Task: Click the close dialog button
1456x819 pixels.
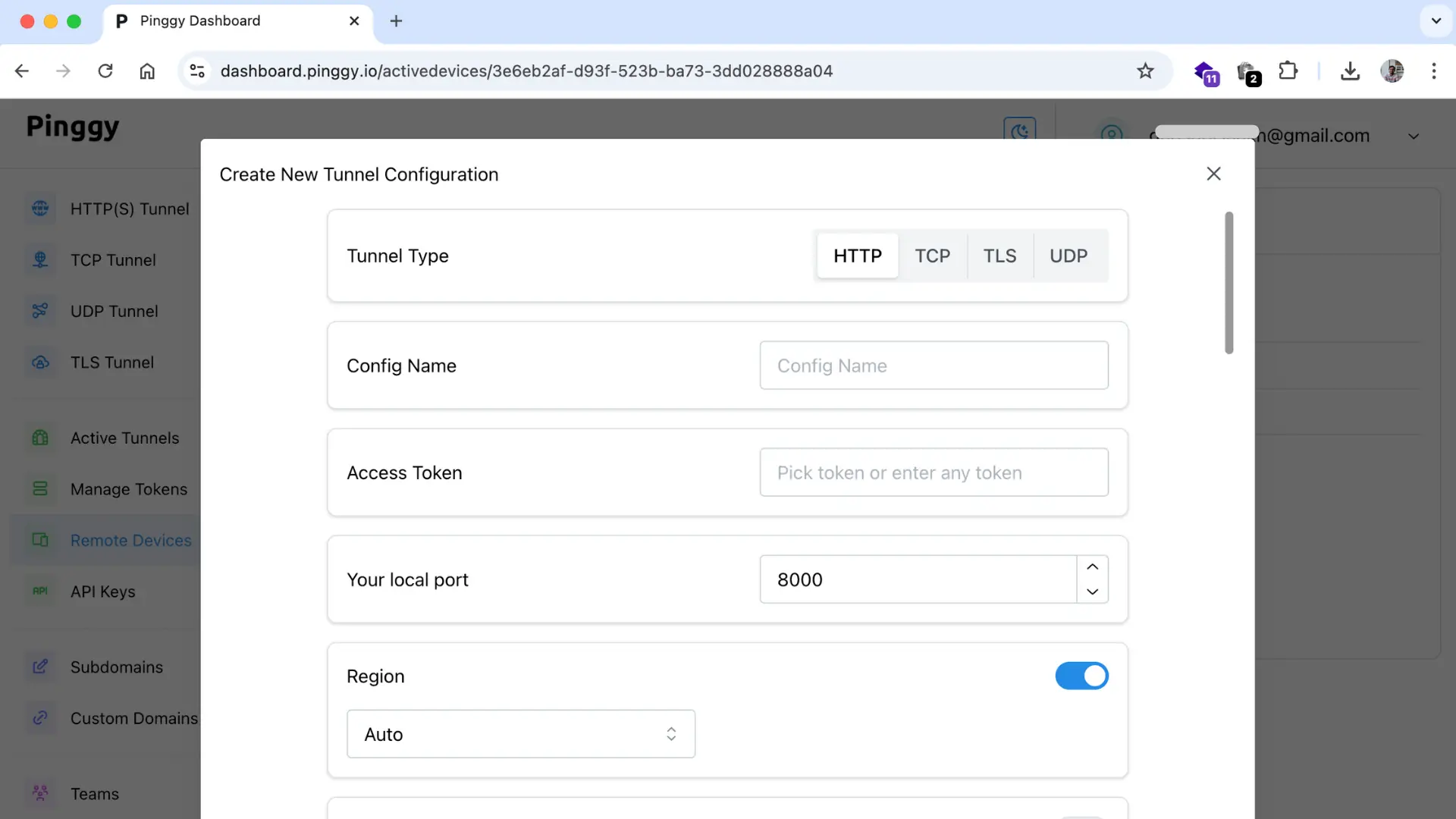Action: point(1214,173)
